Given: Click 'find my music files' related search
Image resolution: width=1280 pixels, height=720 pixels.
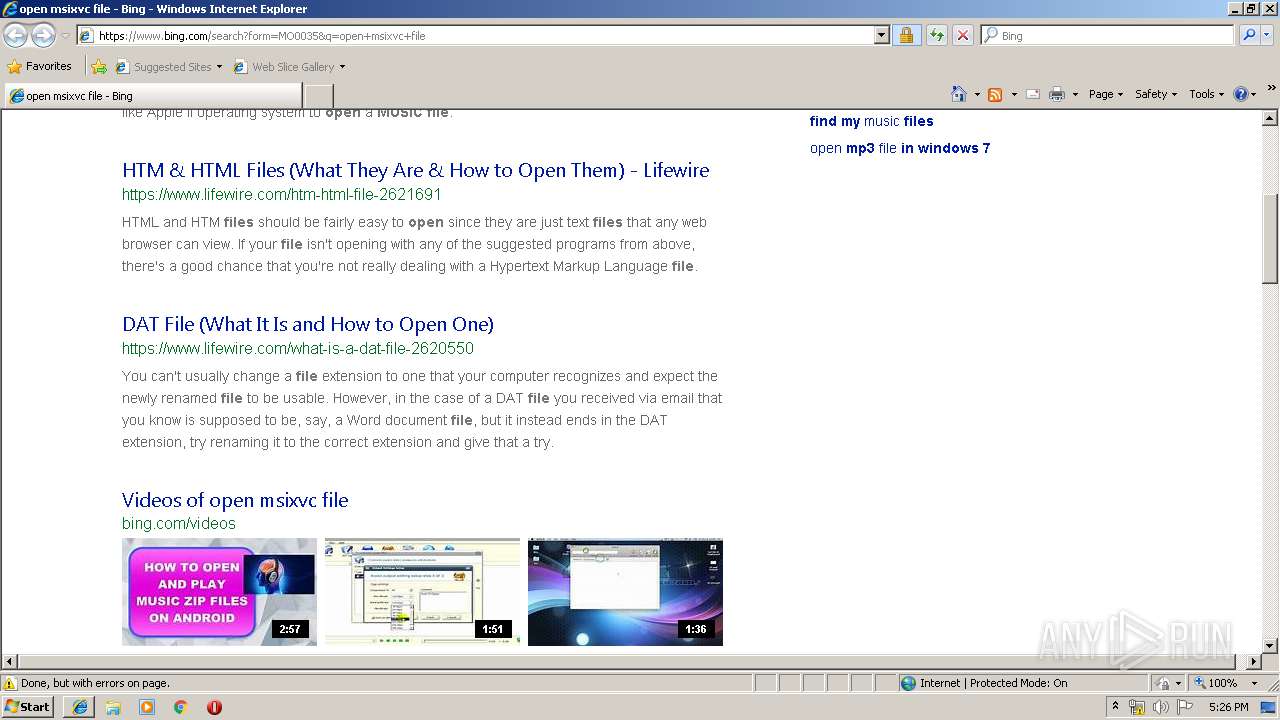Looking at the screenshot, I should pos(871,121).
